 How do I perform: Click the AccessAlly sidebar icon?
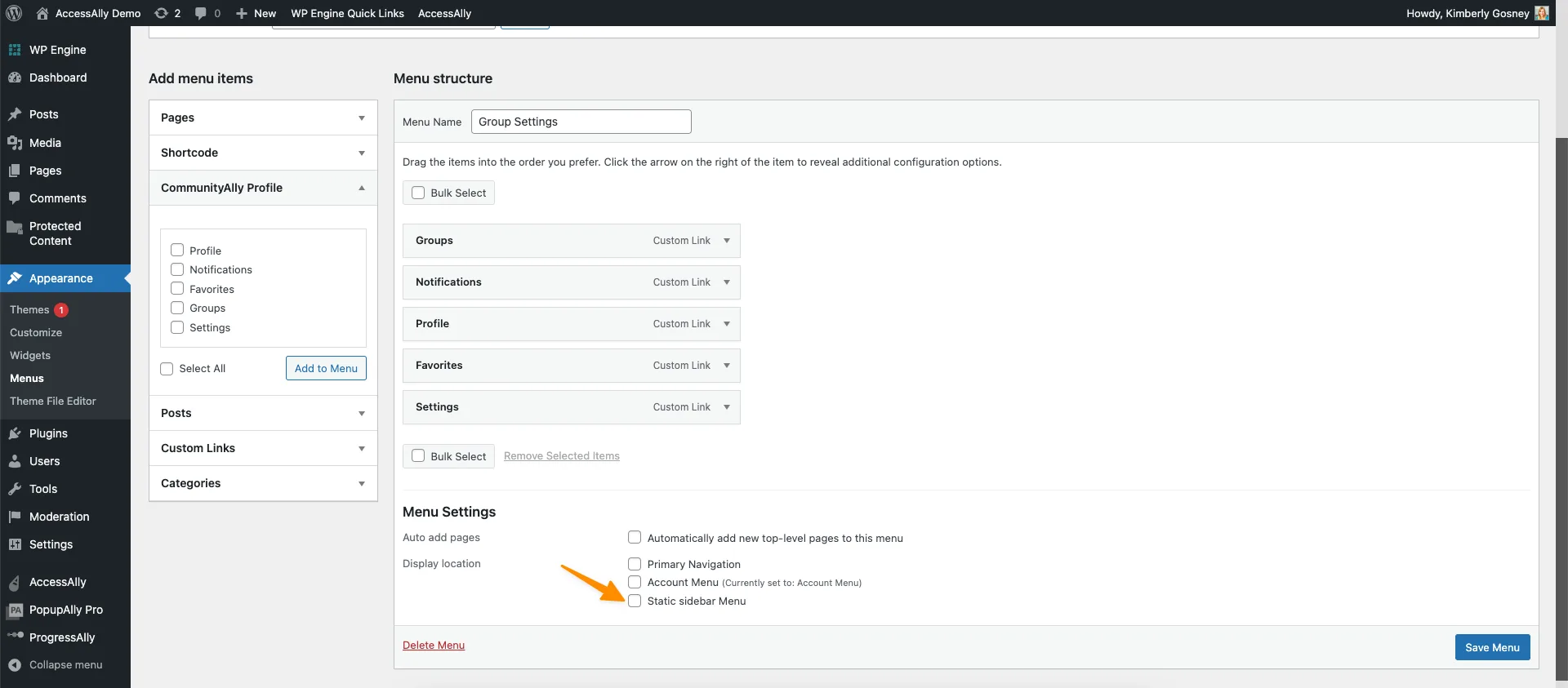click(15, 583)
